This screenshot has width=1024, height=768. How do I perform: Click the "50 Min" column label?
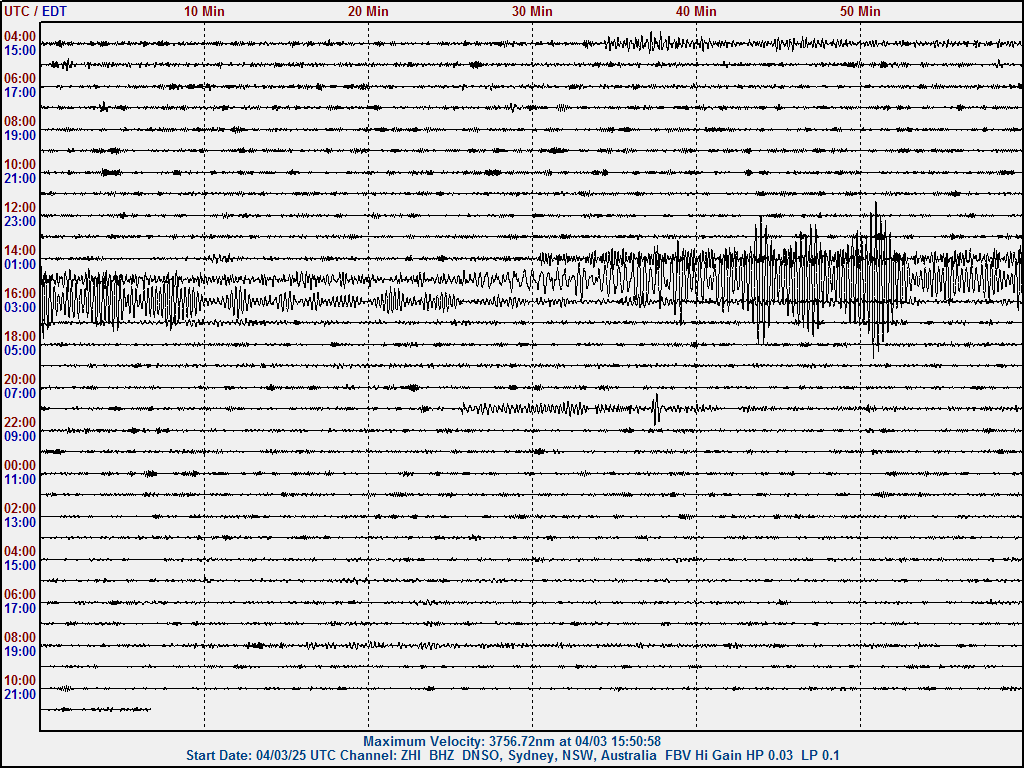[x=859, y=11]
